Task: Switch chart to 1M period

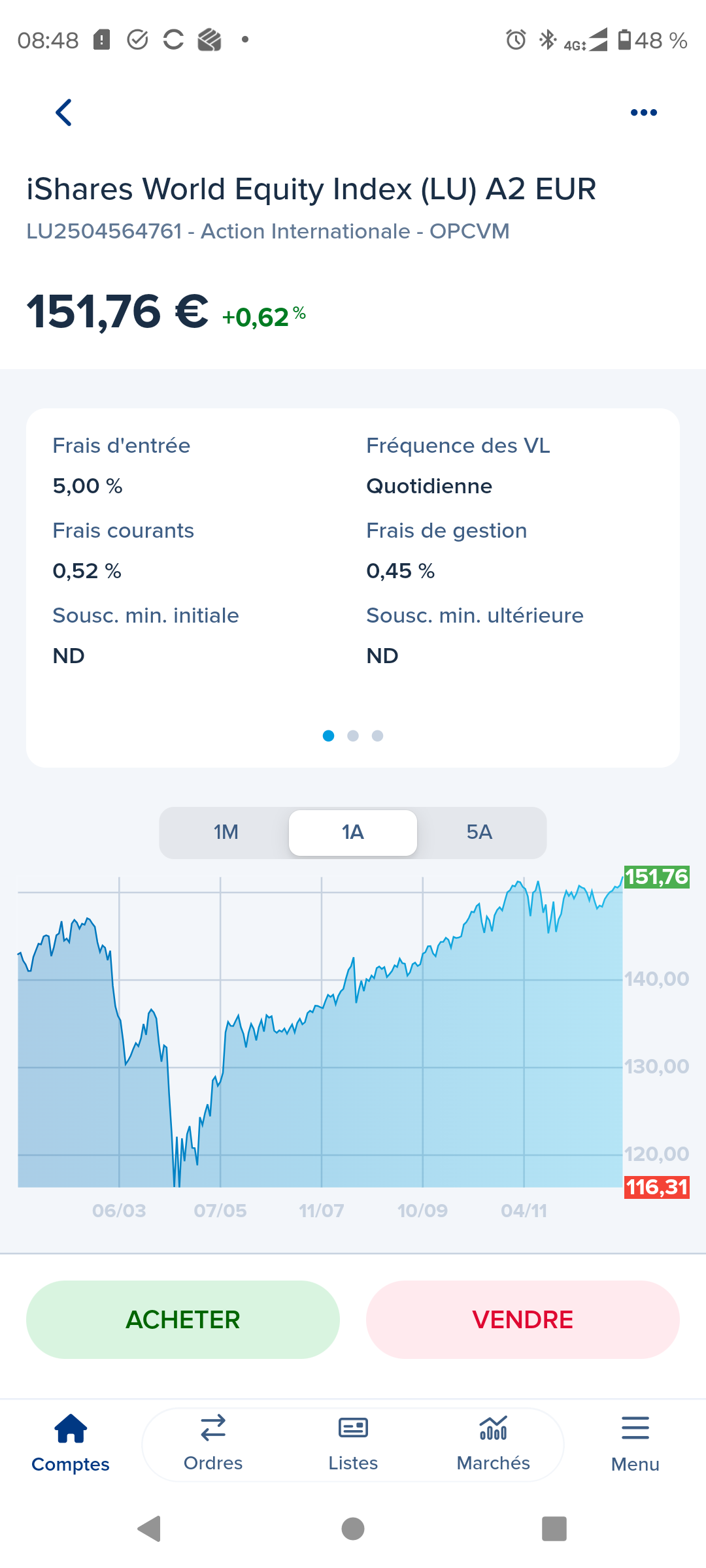Action: tap(226, 832)
